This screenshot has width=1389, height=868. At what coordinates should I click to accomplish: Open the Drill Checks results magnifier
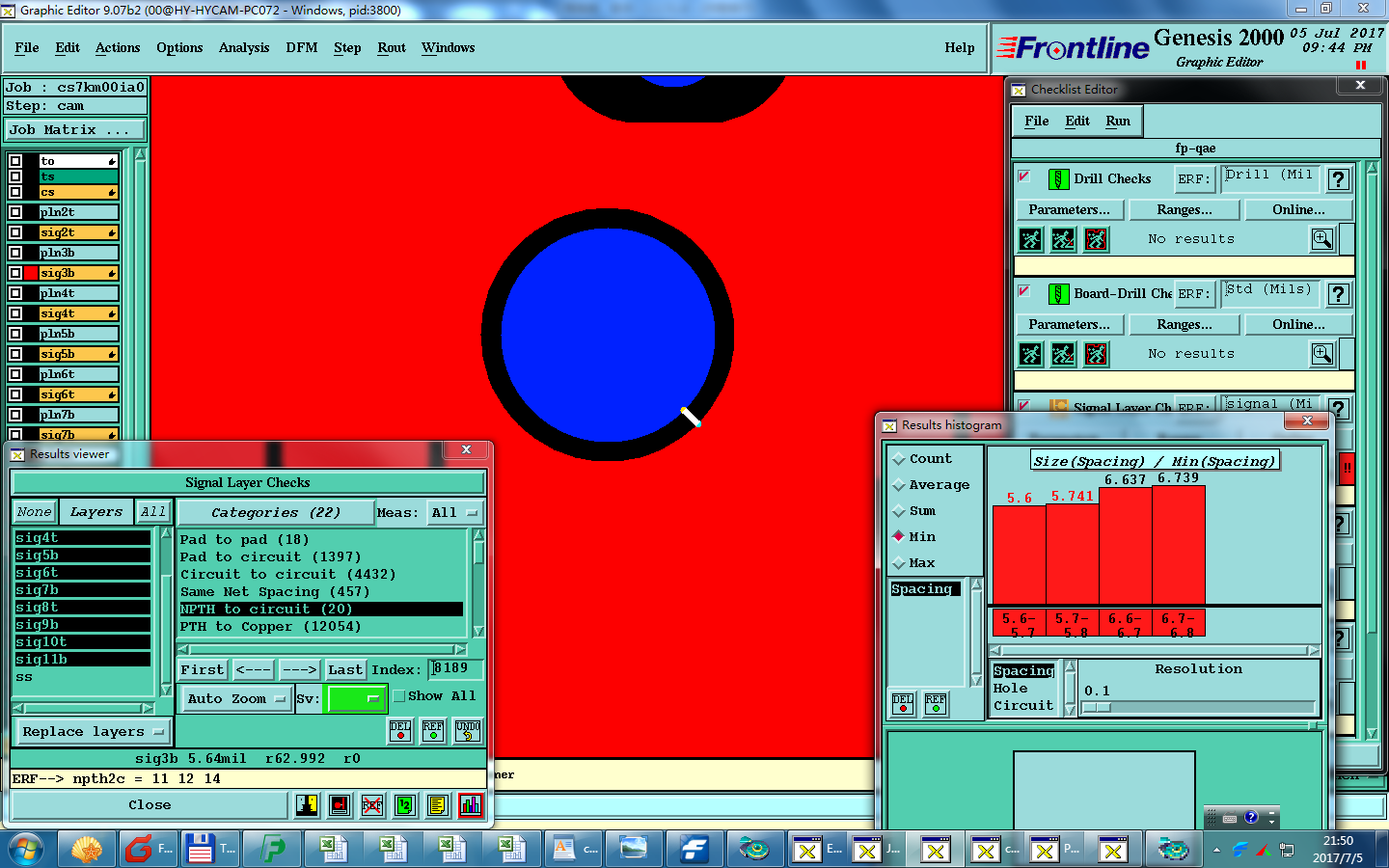click(x=1322, y=239)
